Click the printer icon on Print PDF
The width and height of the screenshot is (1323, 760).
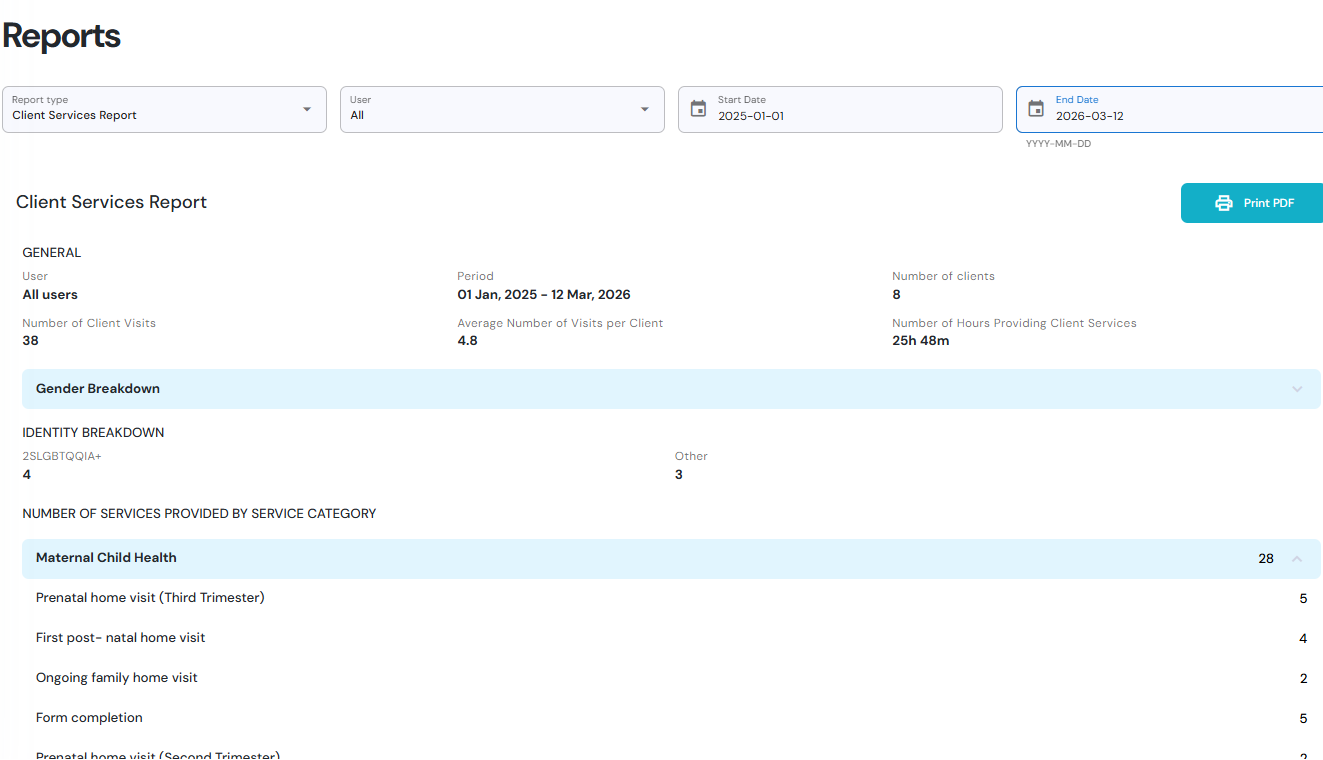(x=1224, y=203)
